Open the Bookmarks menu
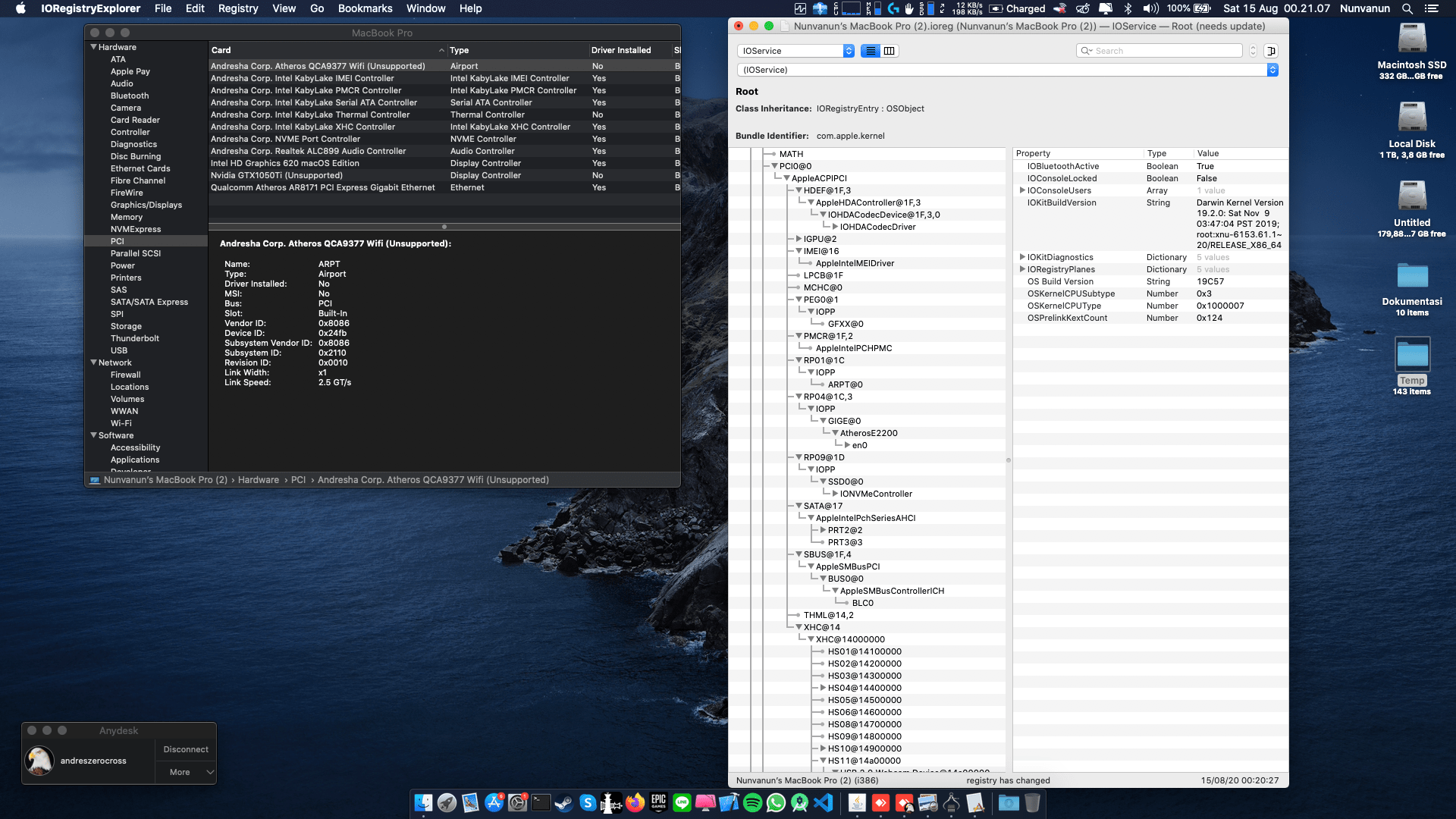 [365, 8]
